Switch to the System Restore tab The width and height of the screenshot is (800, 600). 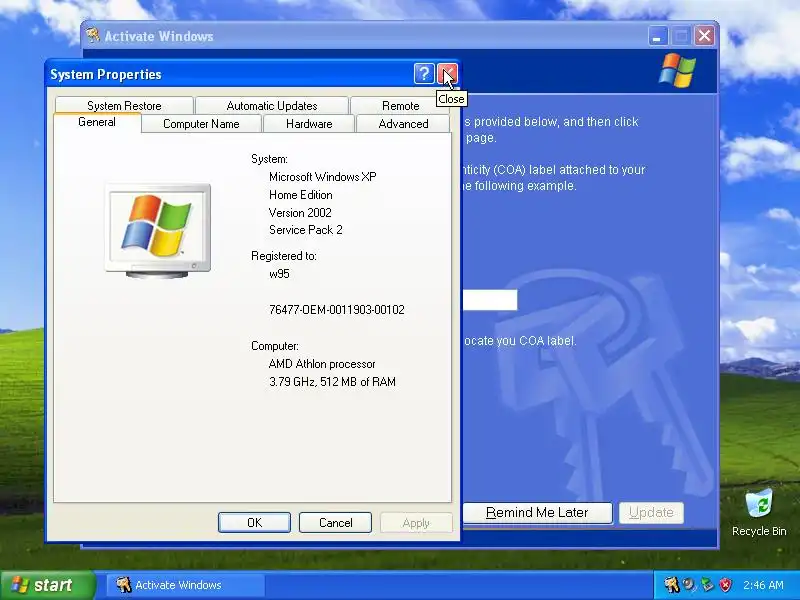pos(124,106)
